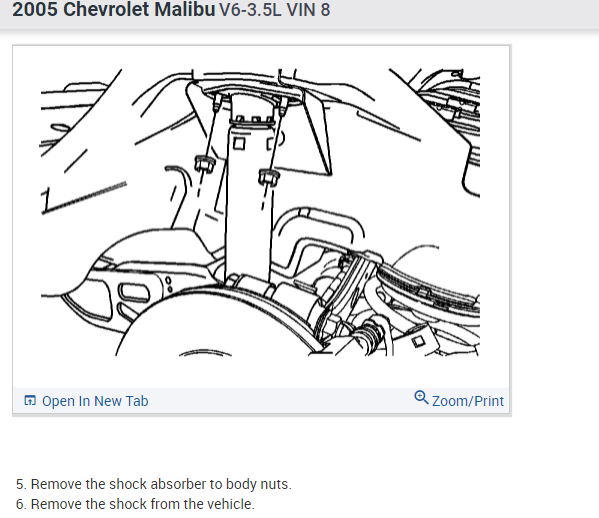This screenshot has width=599, height=518.
Task: Click step 6 Remove the shock from vehicle
Action: coord(135,504)
